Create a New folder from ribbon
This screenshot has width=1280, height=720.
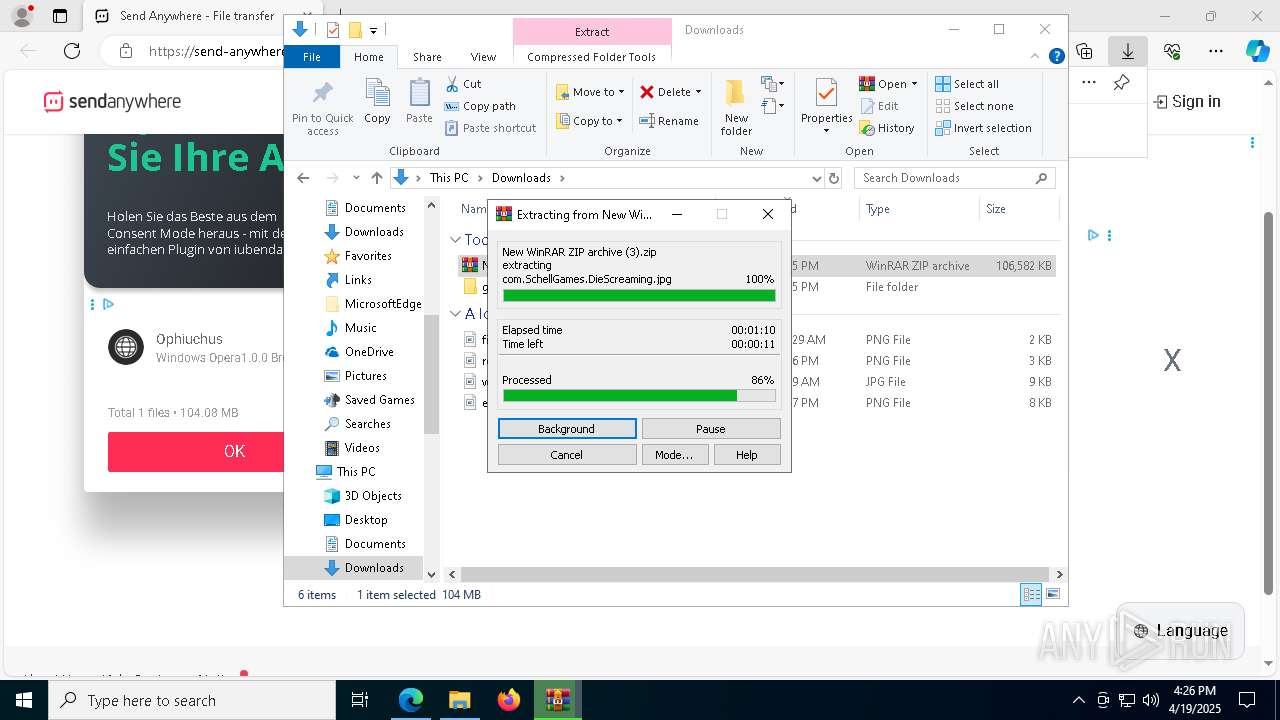(736, 108)
